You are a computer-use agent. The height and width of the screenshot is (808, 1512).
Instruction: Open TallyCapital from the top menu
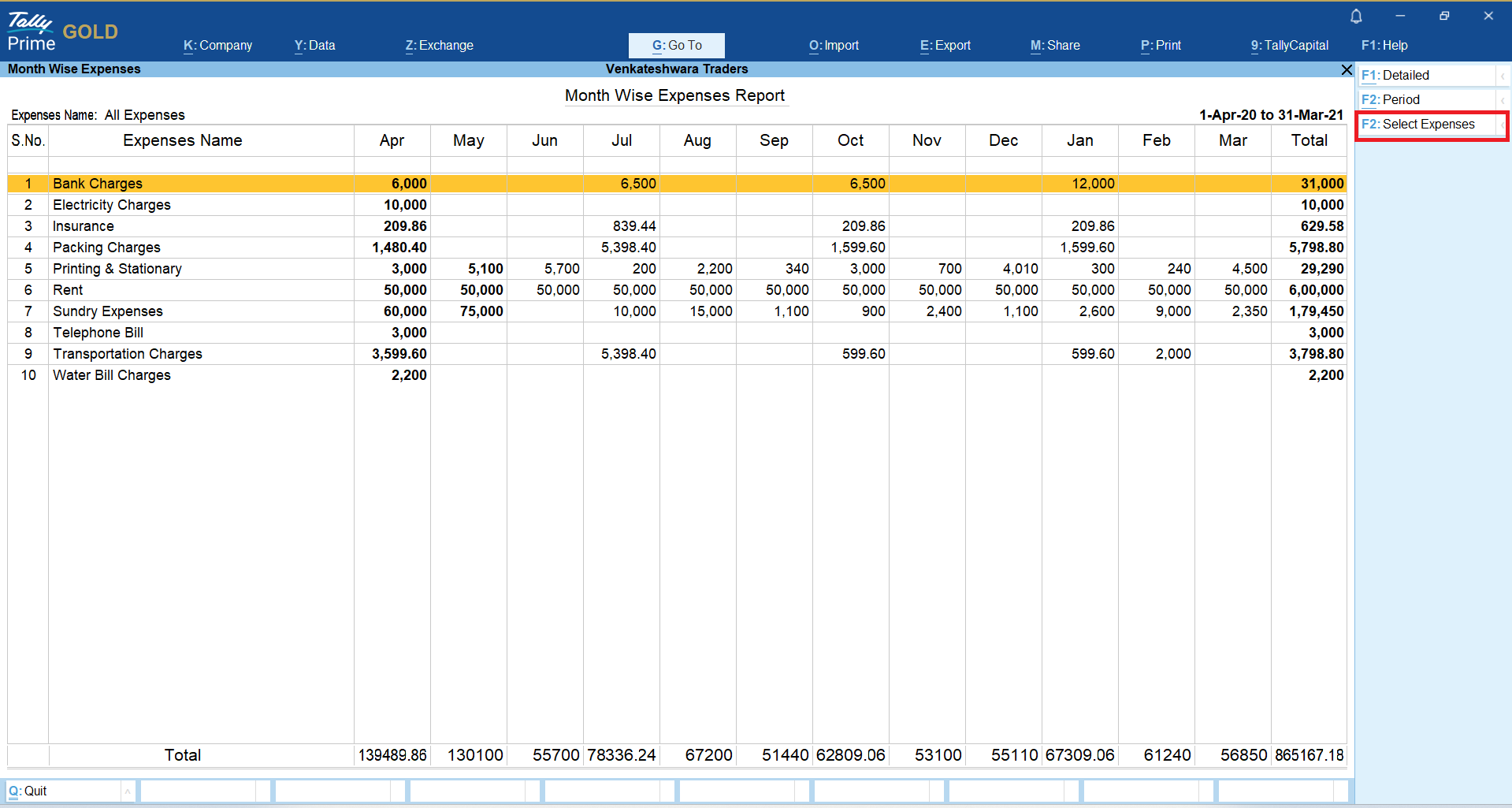1289,46
